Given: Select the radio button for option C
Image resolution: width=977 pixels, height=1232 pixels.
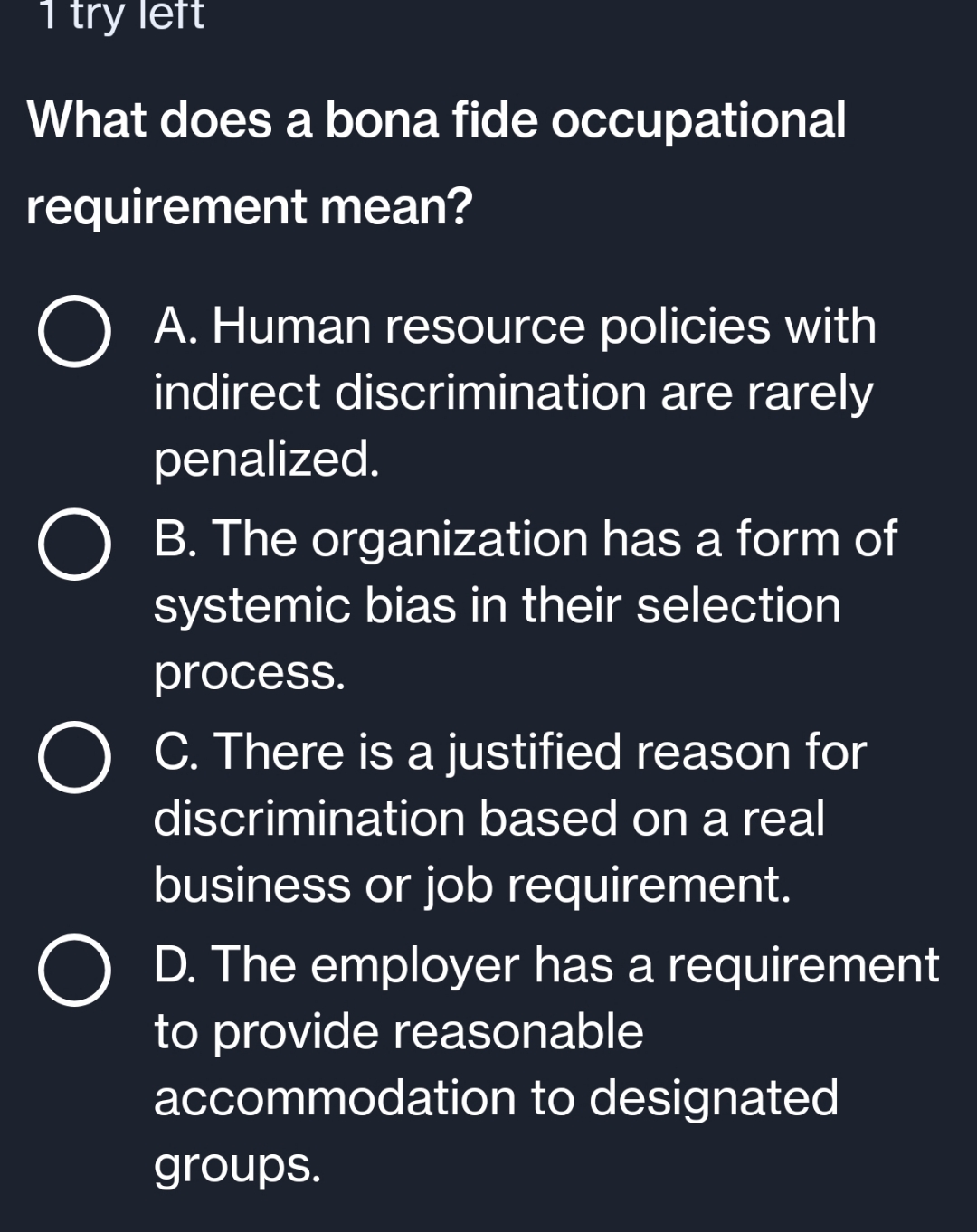Looking at the screenshot, I should (74, 758).
